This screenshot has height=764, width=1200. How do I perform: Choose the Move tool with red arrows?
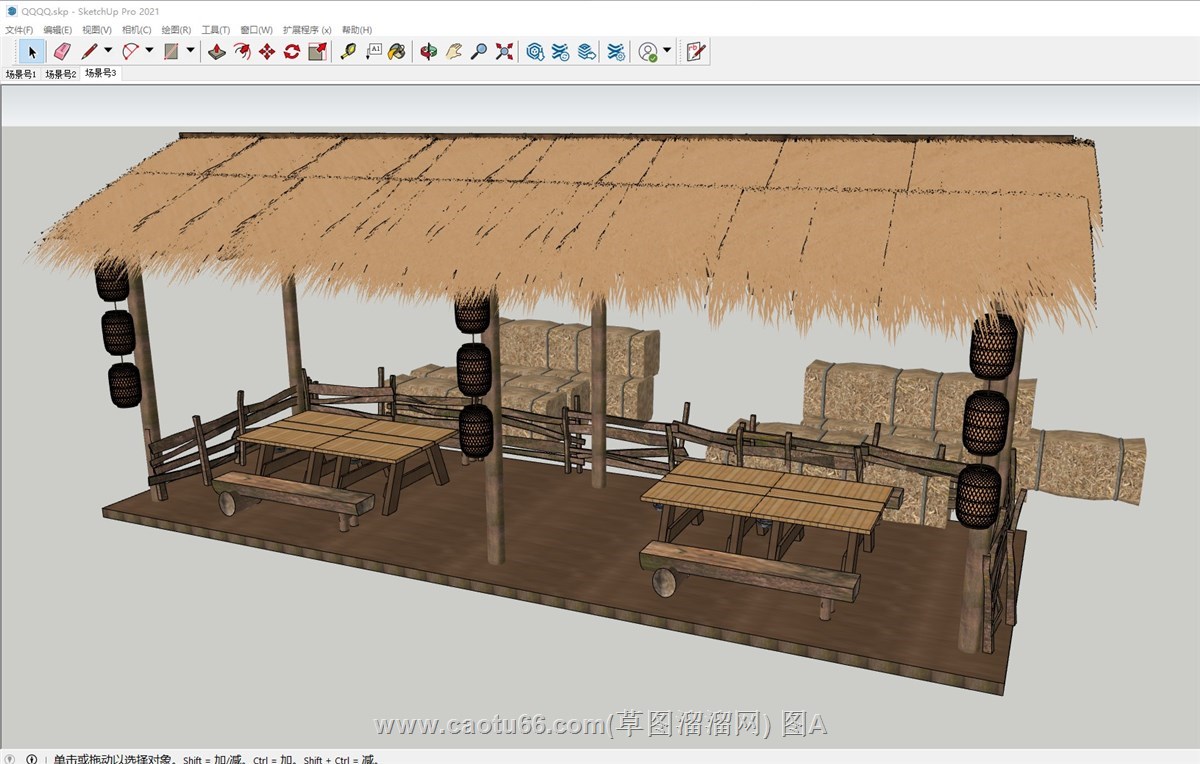[267, 52]
